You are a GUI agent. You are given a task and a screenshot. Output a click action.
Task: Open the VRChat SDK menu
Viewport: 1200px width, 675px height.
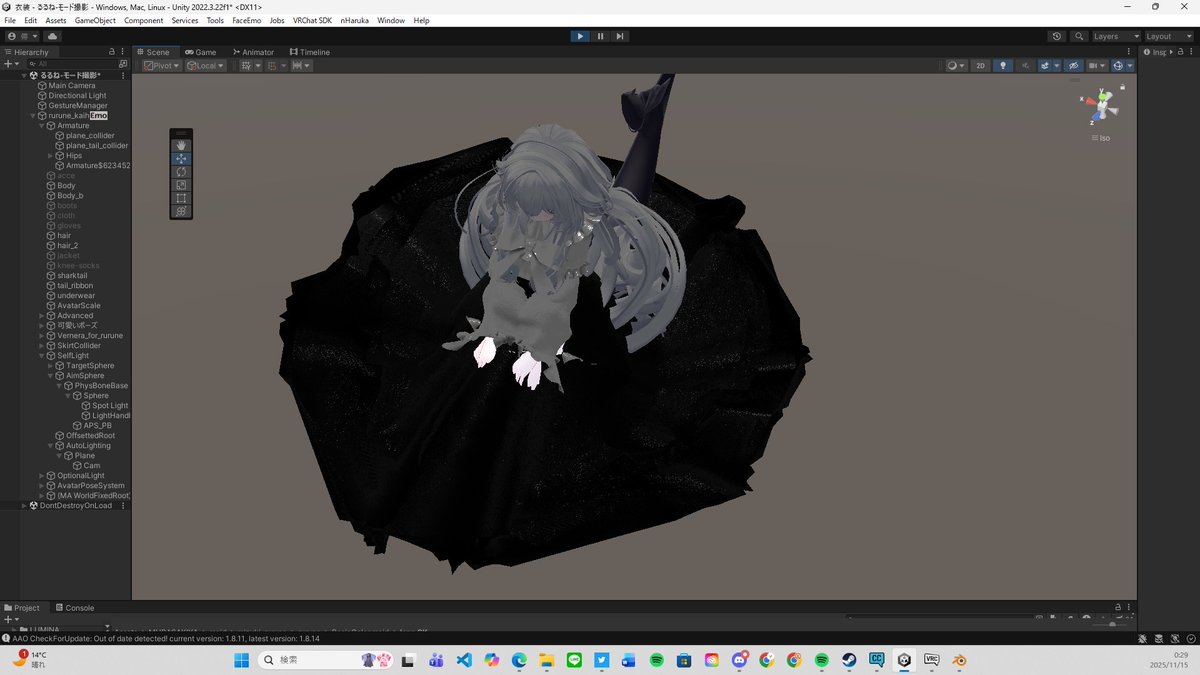(312, 20)
